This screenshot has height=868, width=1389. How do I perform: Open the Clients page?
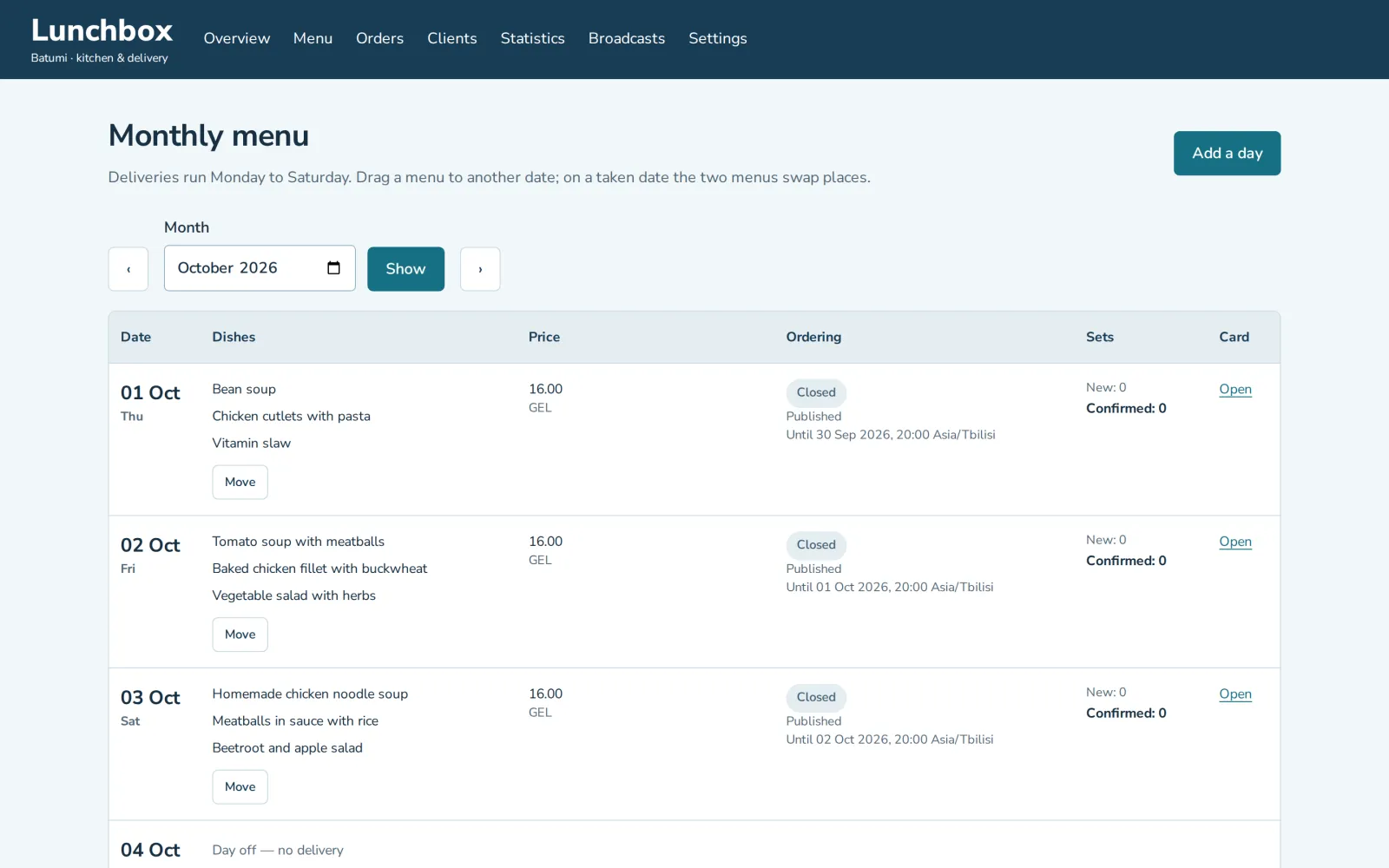pyautogui.click(x=452, y=38)
